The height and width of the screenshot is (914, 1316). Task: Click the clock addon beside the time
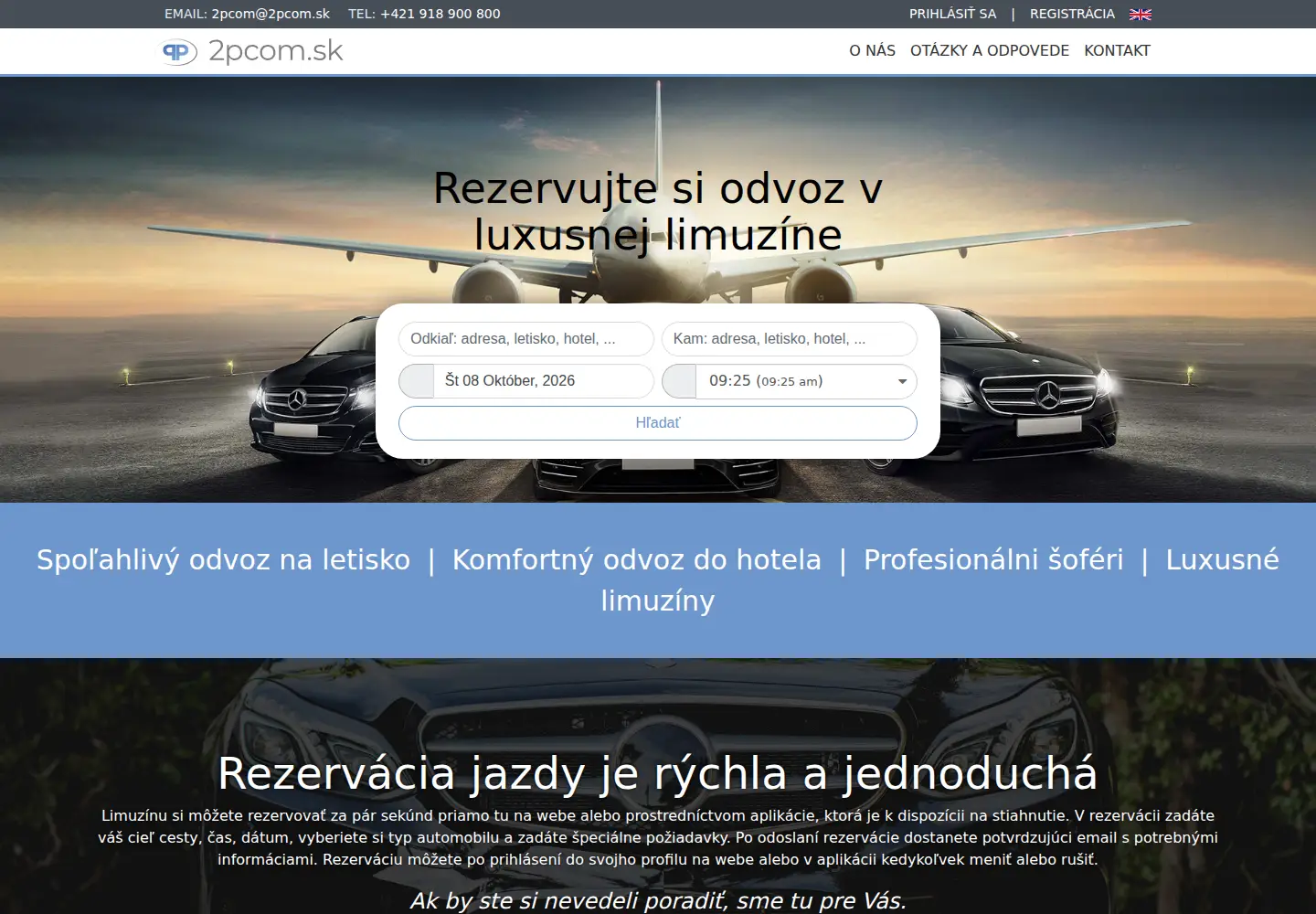(x=679, y=381)
